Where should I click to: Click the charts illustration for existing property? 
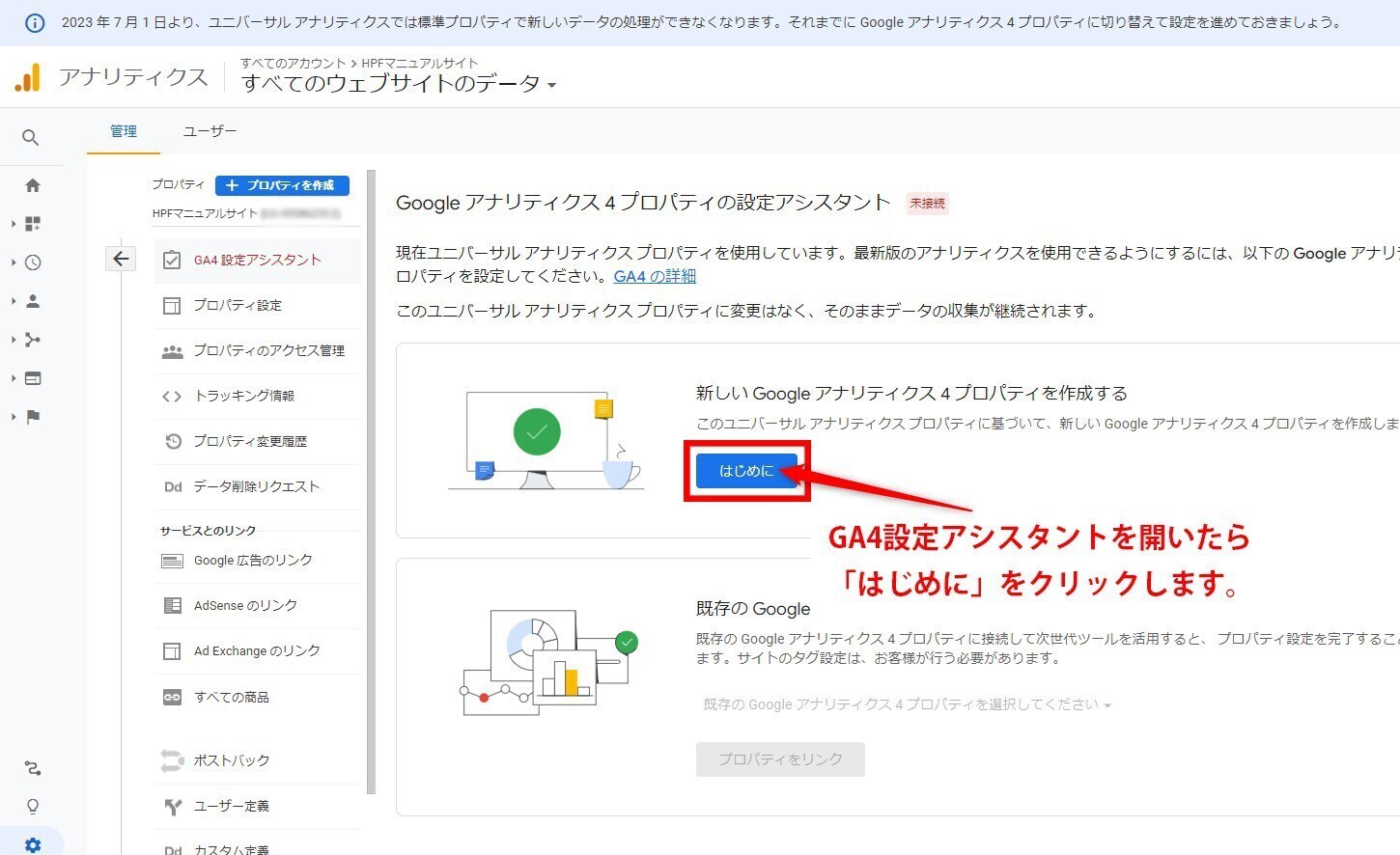pyautogui.click(x=547, y=662)
